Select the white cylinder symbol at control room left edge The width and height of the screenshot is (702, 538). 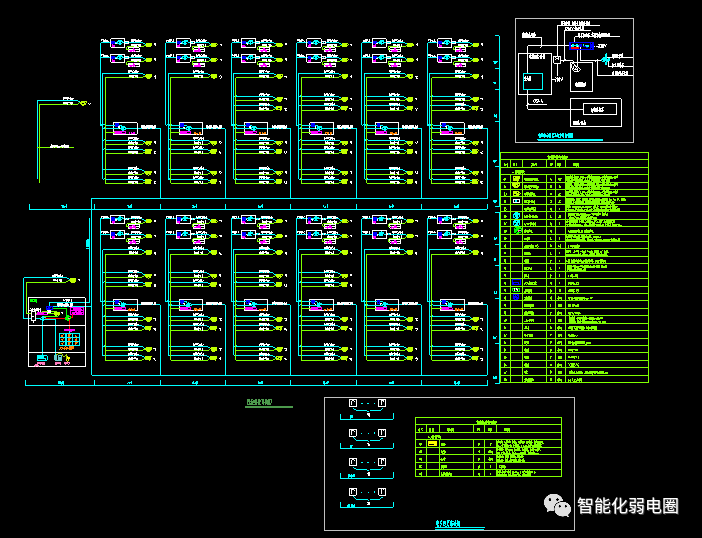pos(34,316)
